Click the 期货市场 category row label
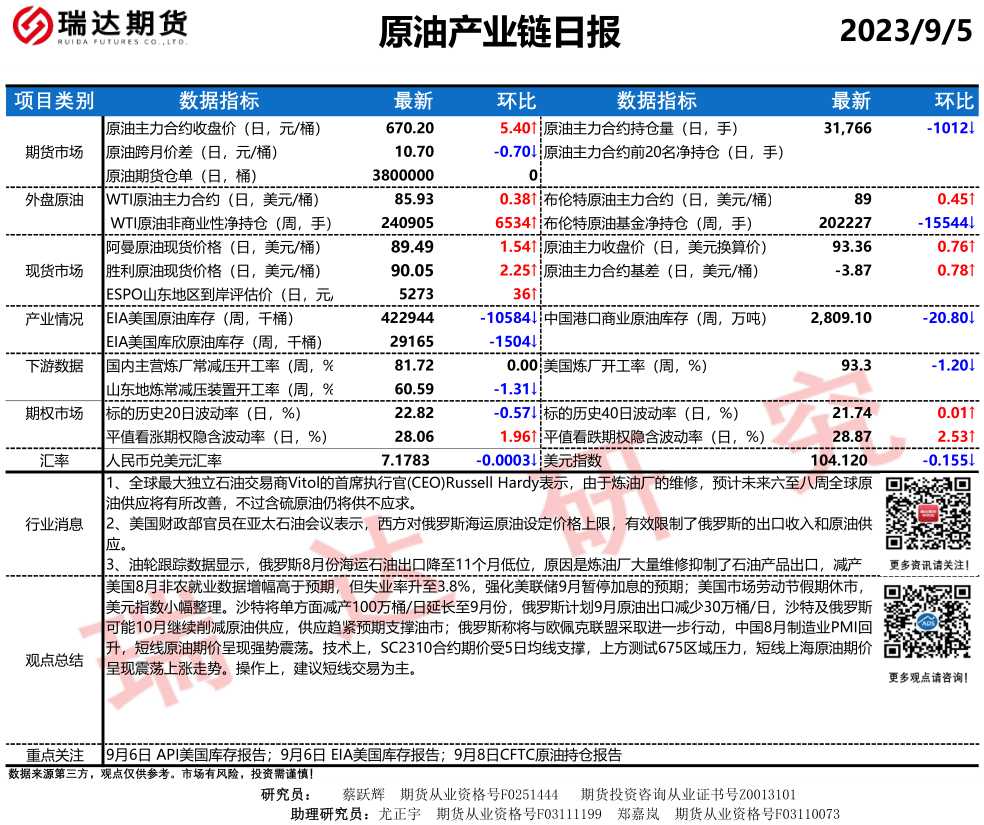The height and width of the screenshot is (825, 984). [x=54, y=152]
